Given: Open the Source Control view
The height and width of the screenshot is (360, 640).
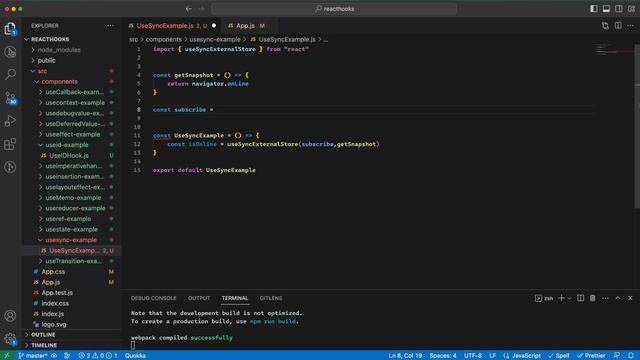Looking at the screenshot, I should pyautogui.click(x=10, y=98).
